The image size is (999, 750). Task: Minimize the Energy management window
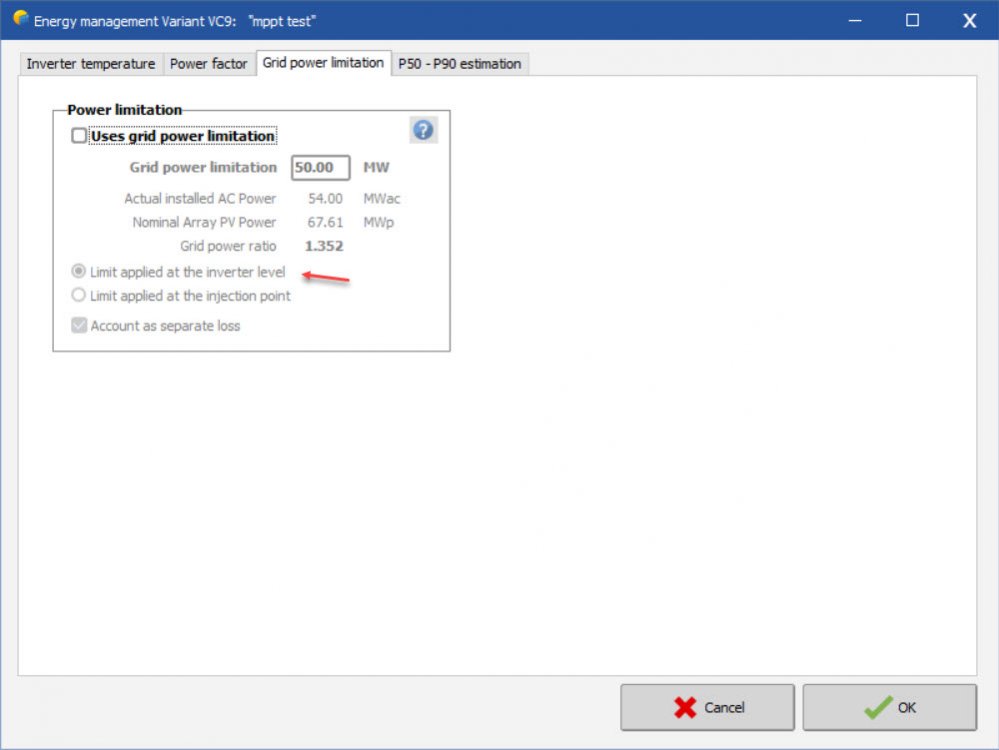[x=855, y=20]
